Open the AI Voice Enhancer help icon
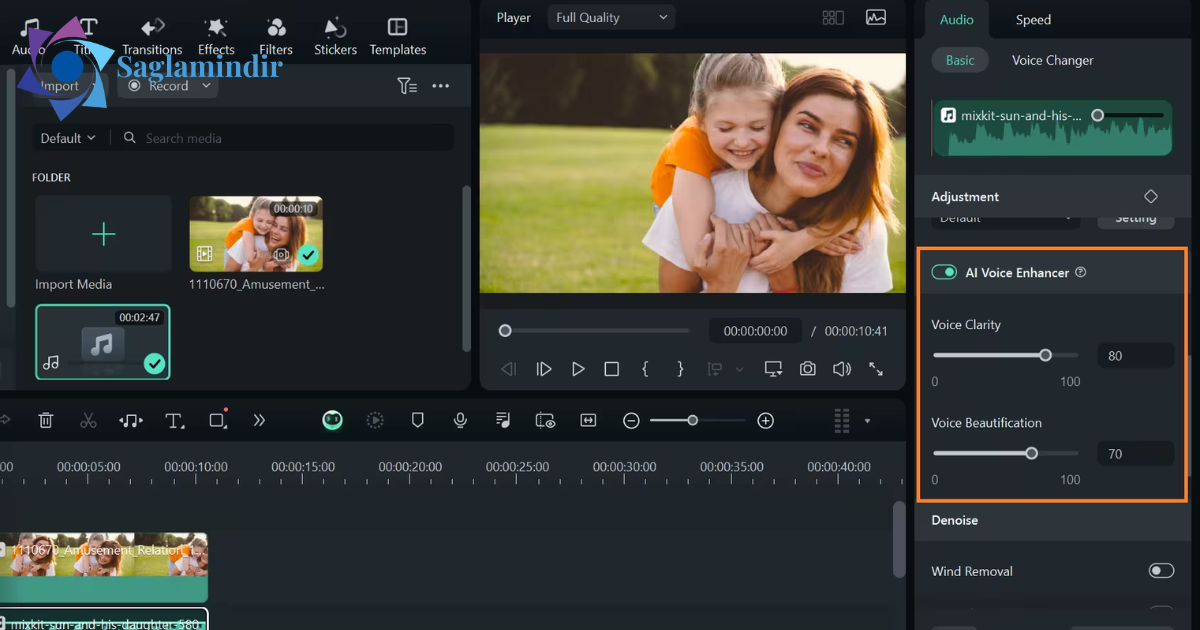The height and width of the screenshot is (630, 1200). click(1080, 272)
